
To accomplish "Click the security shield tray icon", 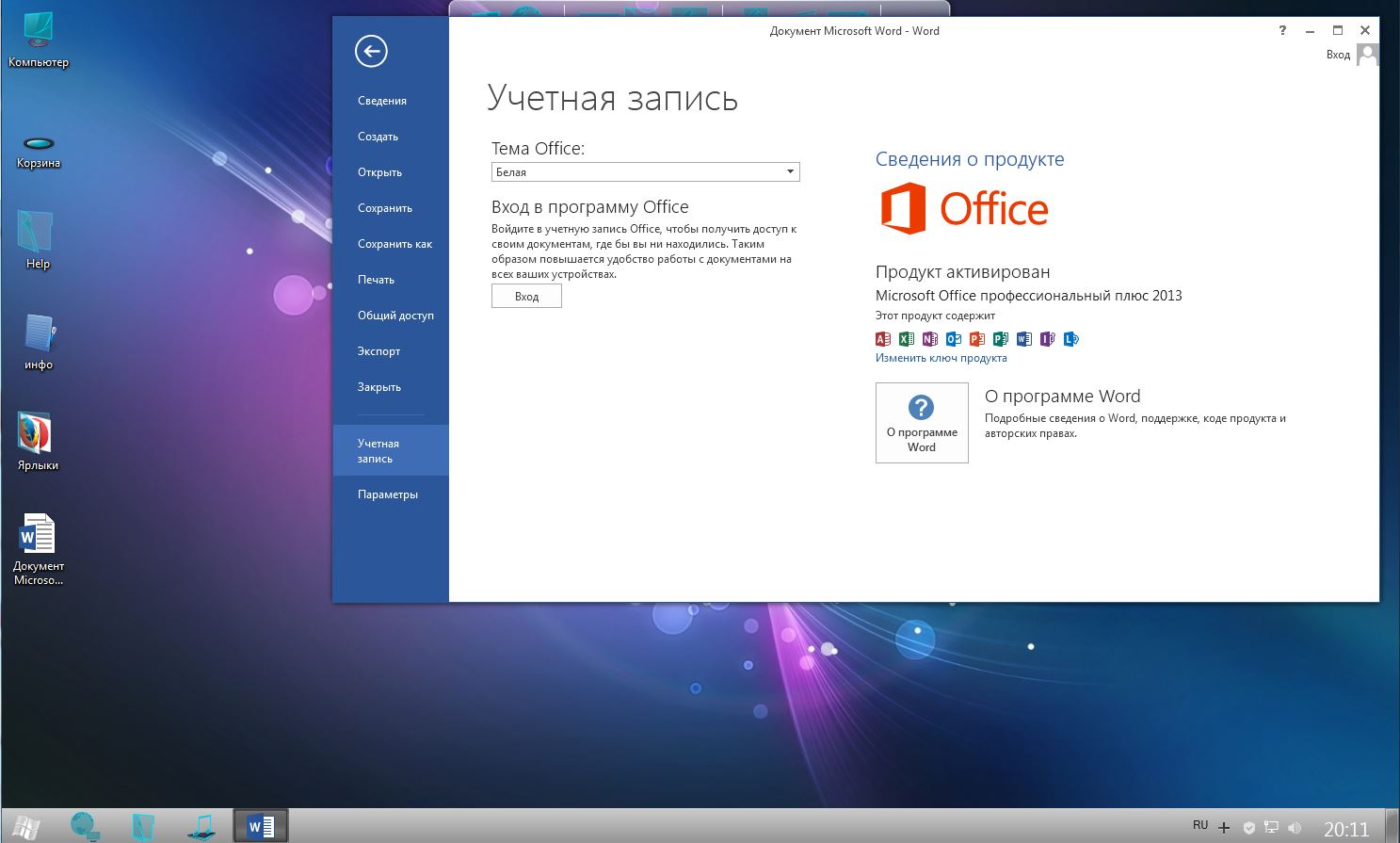I will click(1249, 828).
